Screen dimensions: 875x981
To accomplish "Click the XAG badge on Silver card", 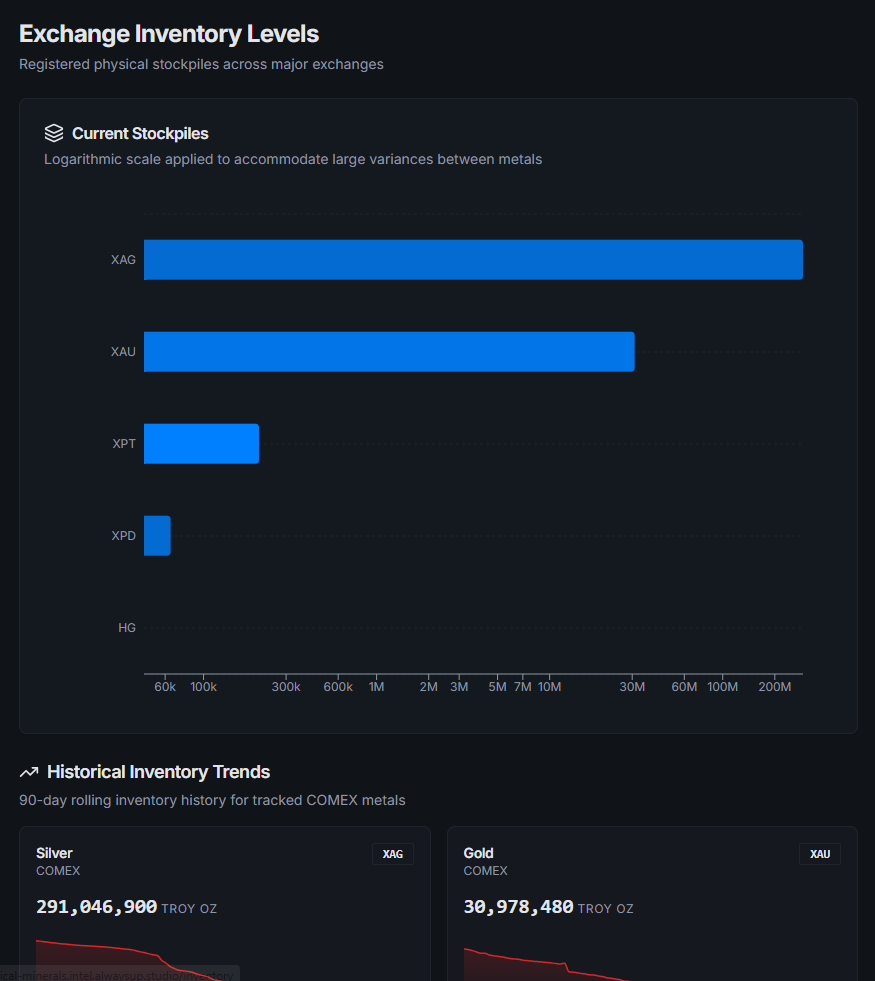I will [x=393, y=854].
